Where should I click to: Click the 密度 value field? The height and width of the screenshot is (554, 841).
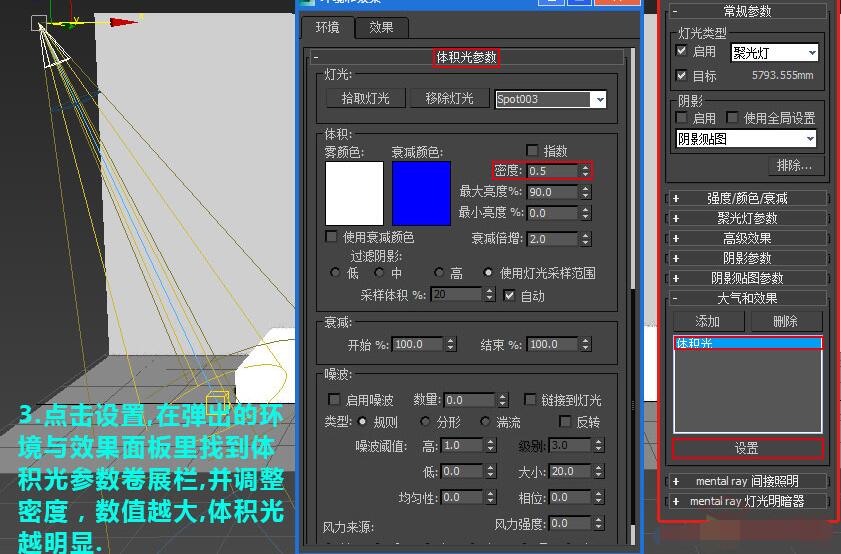pyautogui.click(x=552, y=171)
